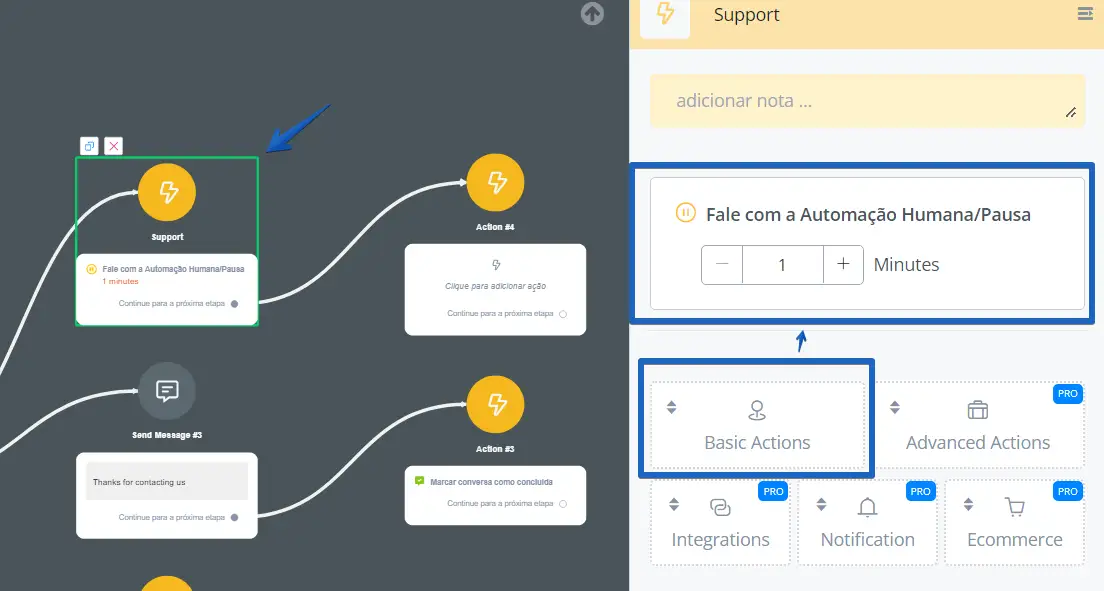Decrease minutes with the minus button

pyautogui.click(x=722, y=265)
